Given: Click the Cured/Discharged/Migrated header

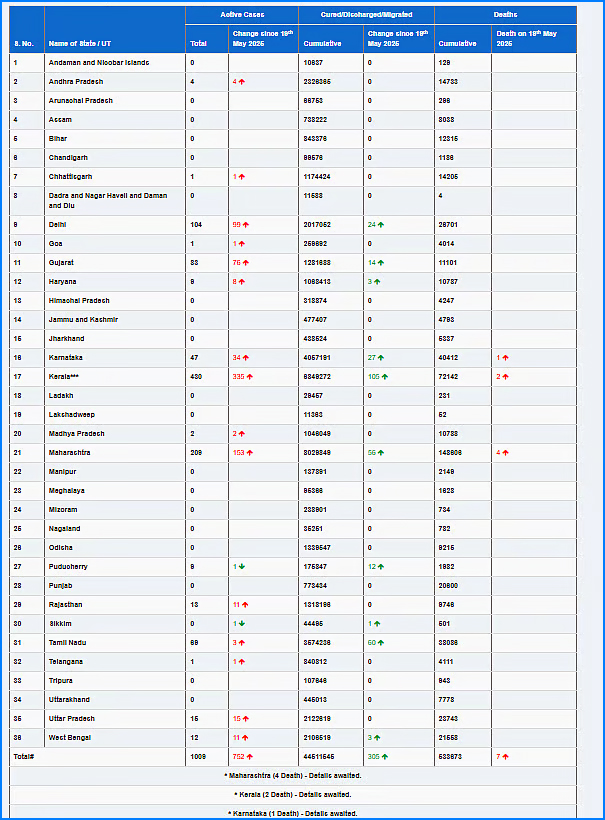Looking at the screenshot, I should click(366, 15).
